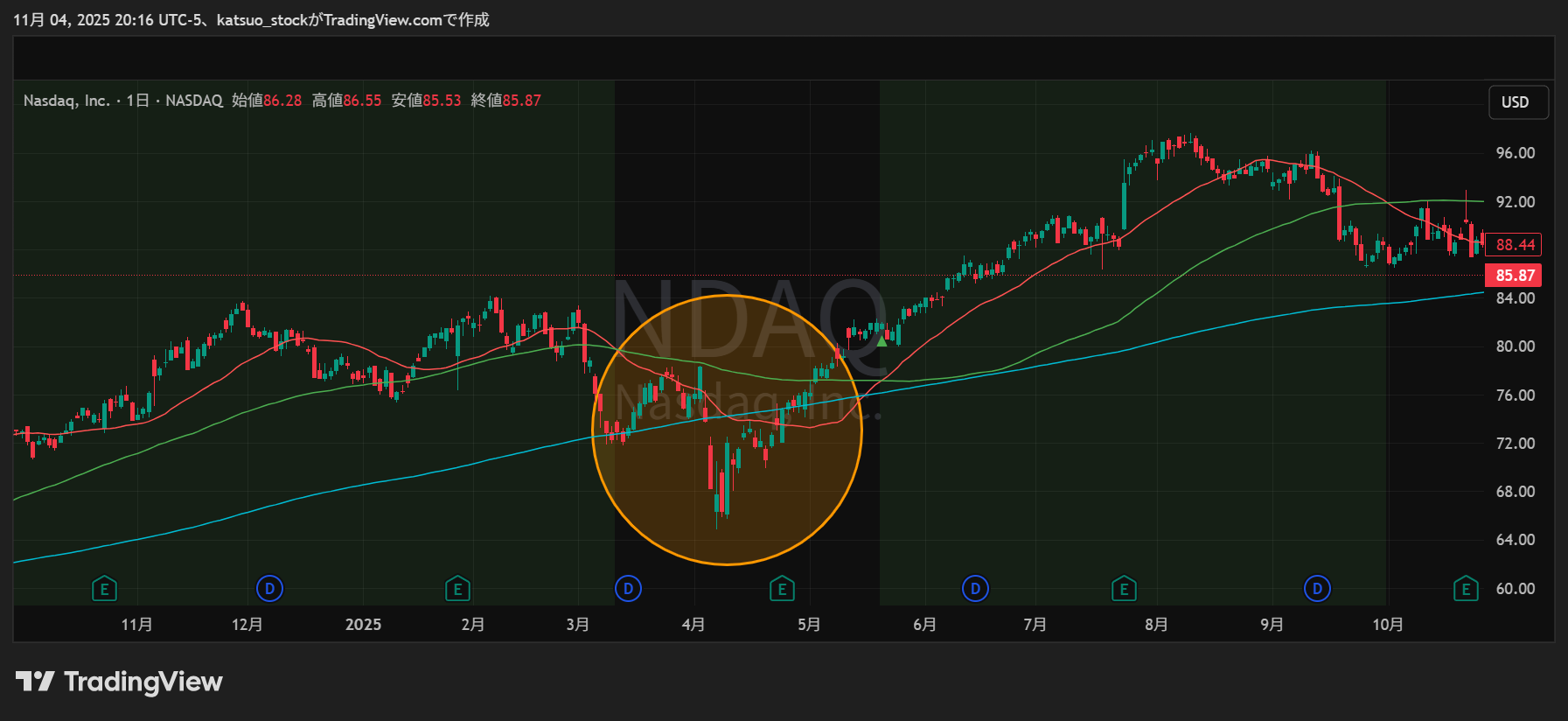The width and height of the screenshot is (1568, 721).
Task: Click the 96.00 level on price axis
Action: click(1515, 153)
